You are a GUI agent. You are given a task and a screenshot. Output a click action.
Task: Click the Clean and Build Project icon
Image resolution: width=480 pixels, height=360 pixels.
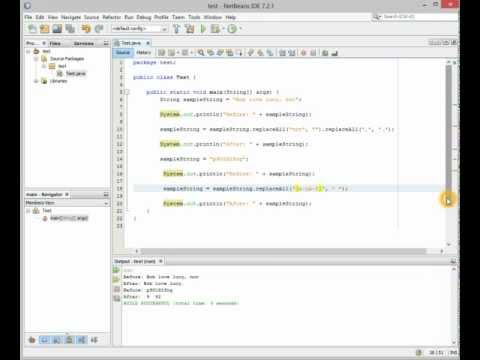(x=189, y=29)
